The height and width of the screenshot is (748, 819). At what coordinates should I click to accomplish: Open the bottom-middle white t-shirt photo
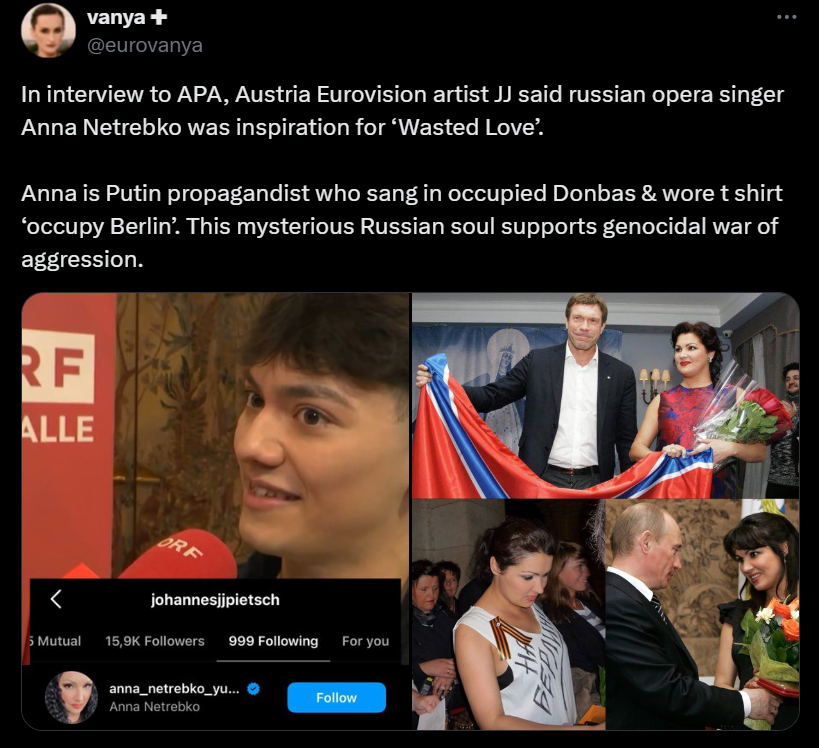click(508, 614)
